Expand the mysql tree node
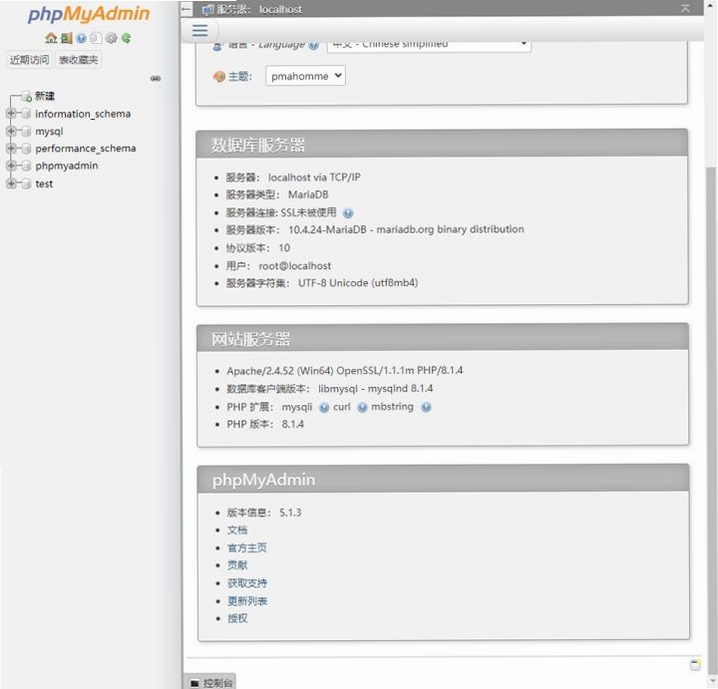The width and height of the screenshot is (718, 689). pos(11,131)
